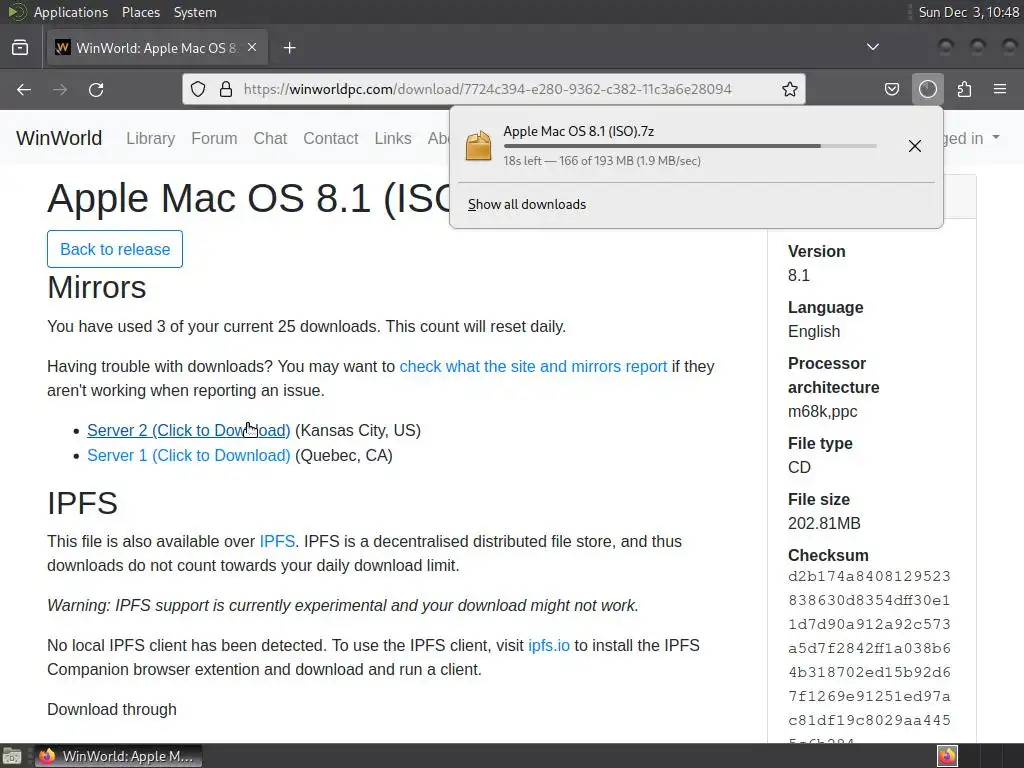This screenshot has height=768, width=1024.
Task: Go back to previous page
Action: click(24, 89)
